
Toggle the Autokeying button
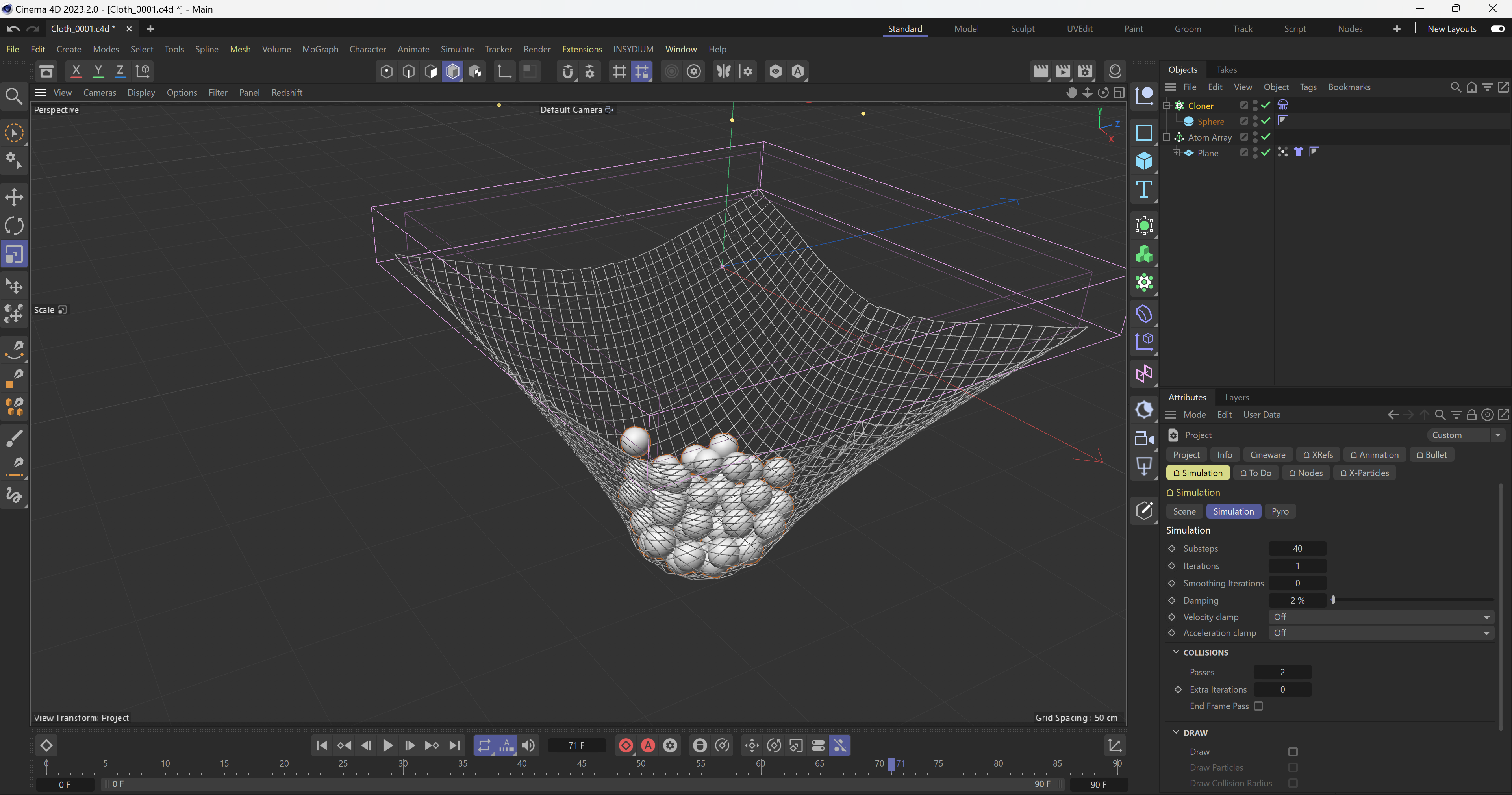[648, 745]
